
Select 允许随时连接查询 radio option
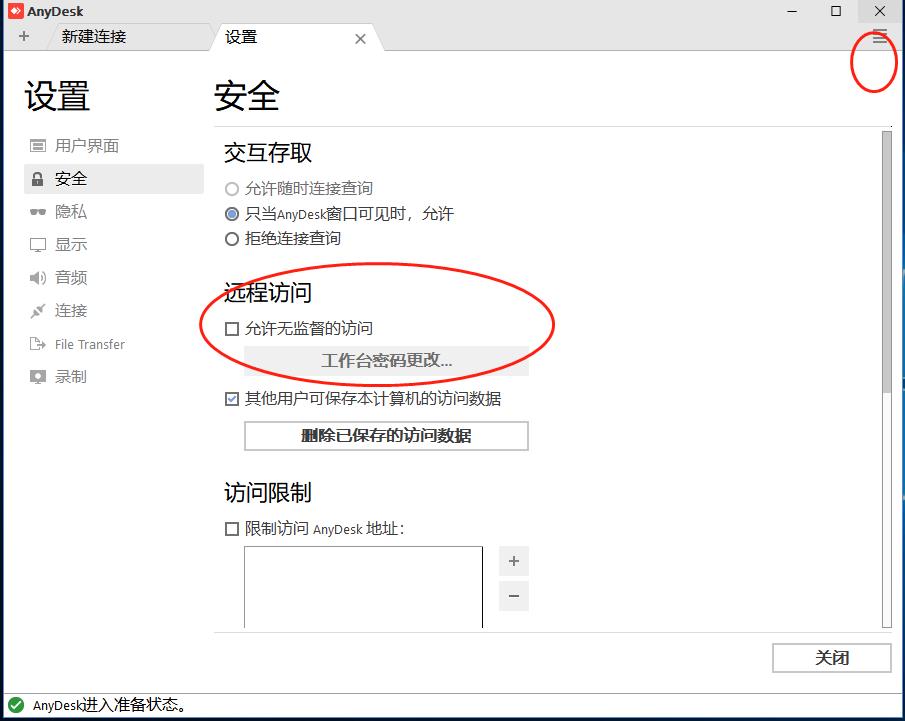tap(299, 188)
